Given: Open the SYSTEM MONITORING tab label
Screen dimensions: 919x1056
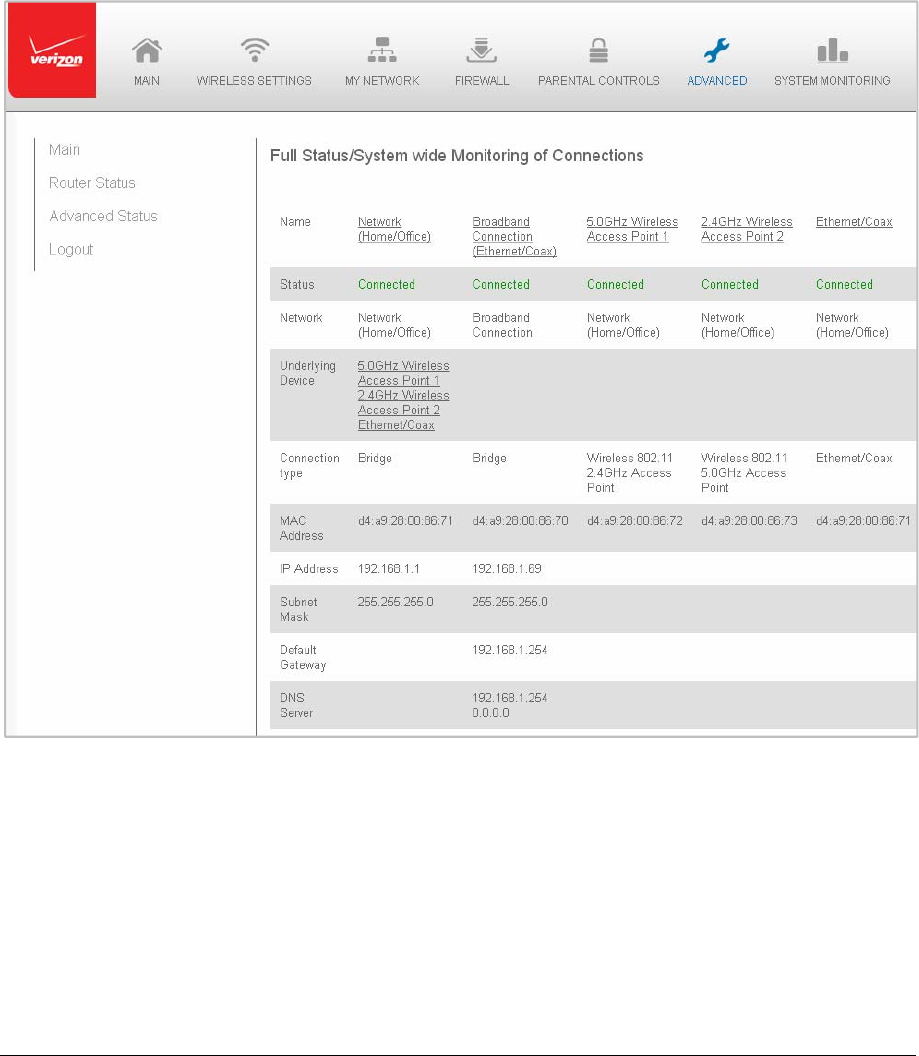Looking at the screenshot, I should 832,81.
